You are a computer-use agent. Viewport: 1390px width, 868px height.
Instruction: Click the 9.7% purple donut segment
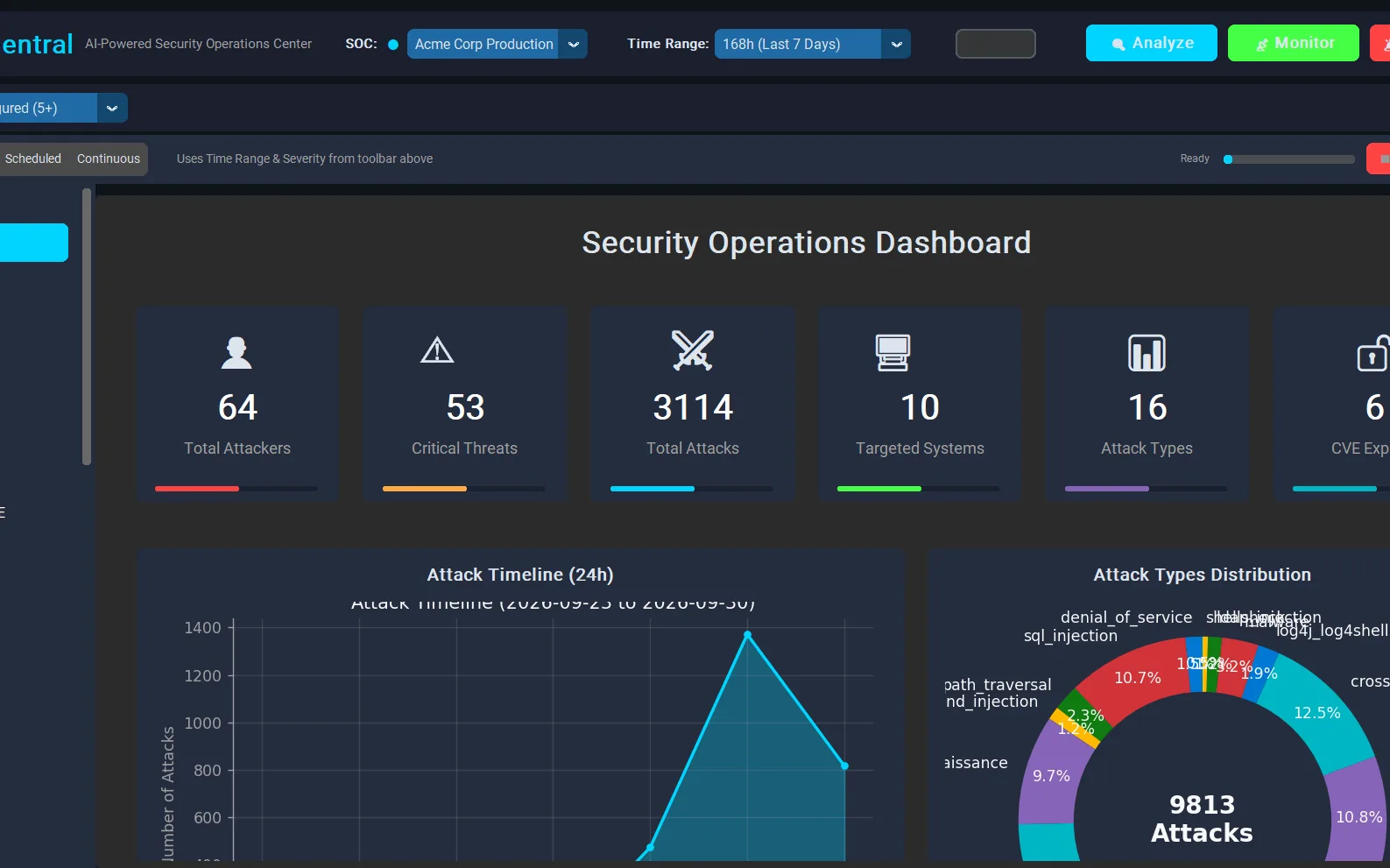1051,776
